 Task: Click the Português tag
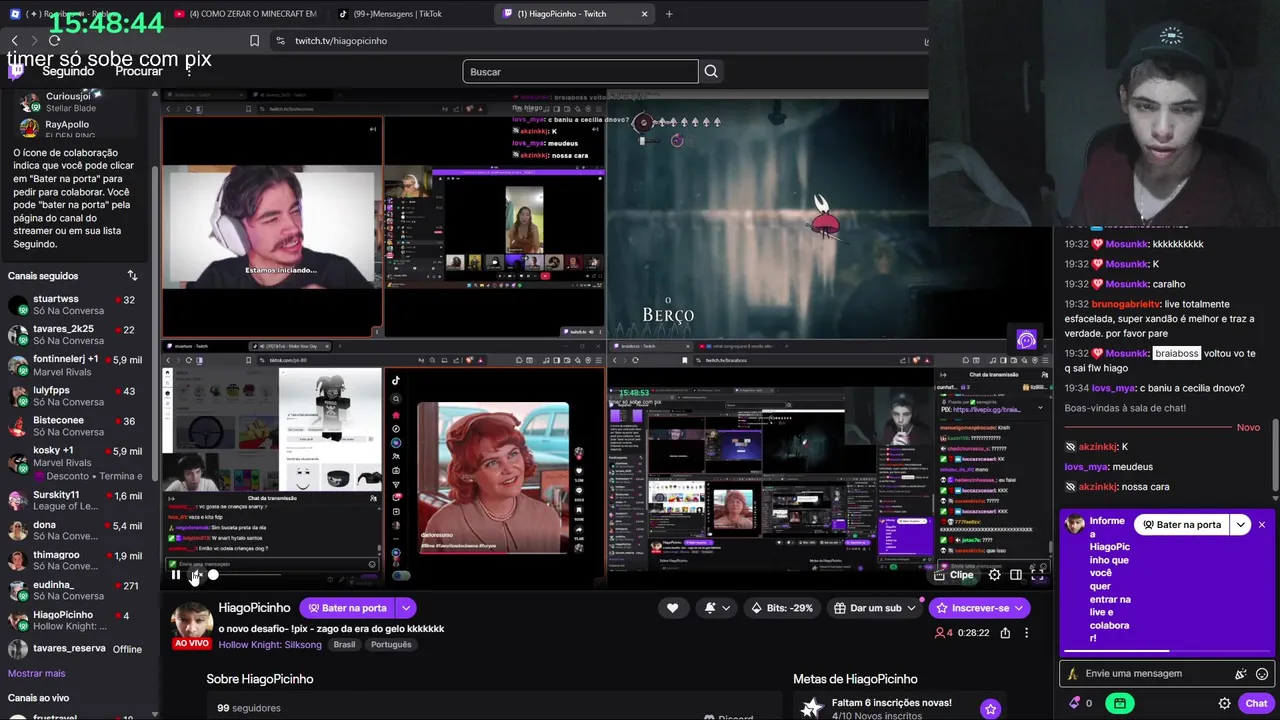tap(391, 645)
